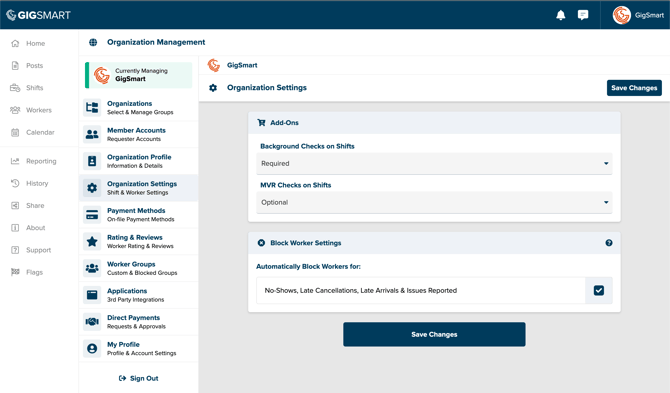Open Home in the sidebar

35,43
